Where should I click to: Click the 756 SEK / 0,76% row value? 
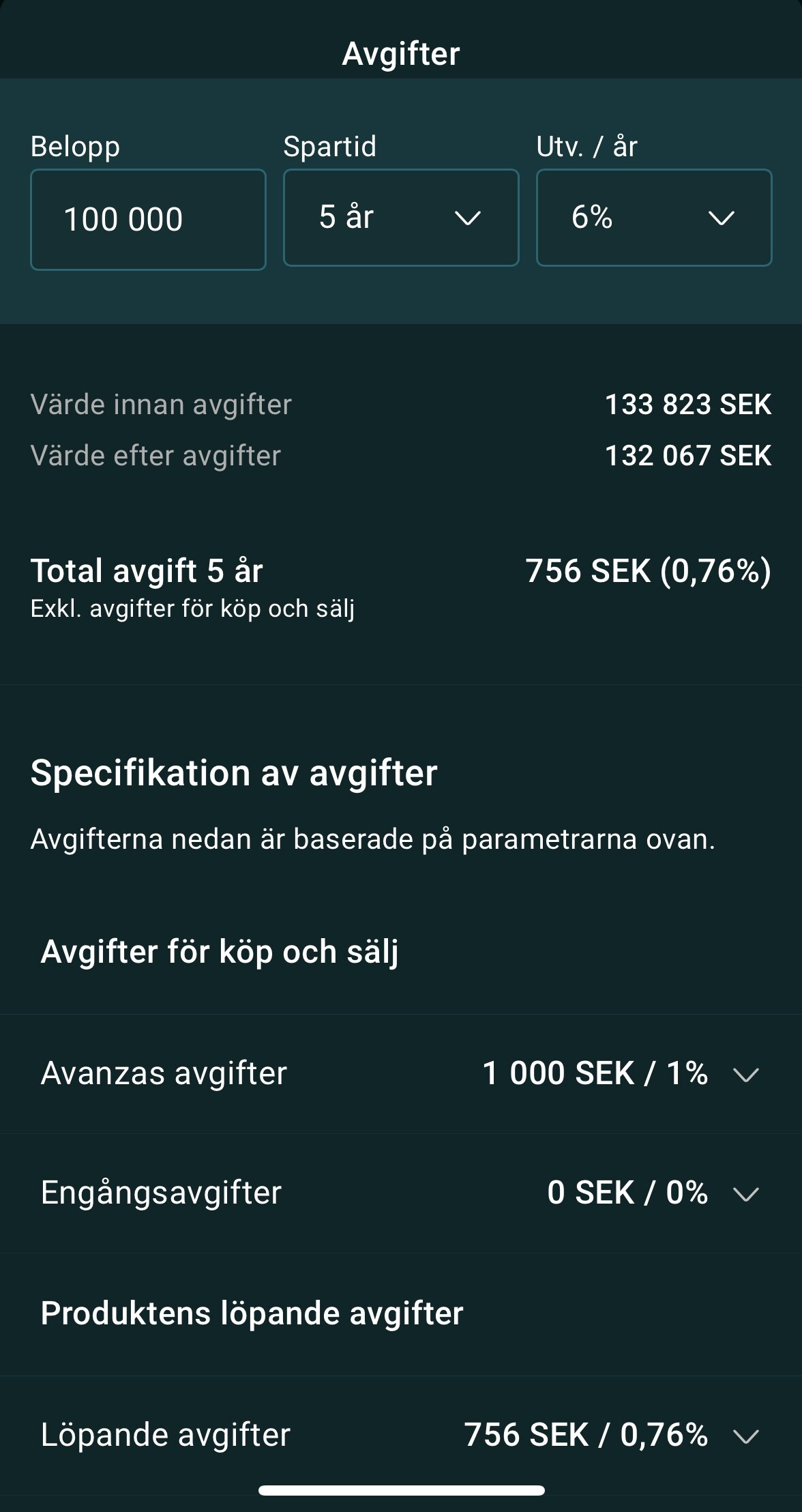click(x=585, y=1434)
